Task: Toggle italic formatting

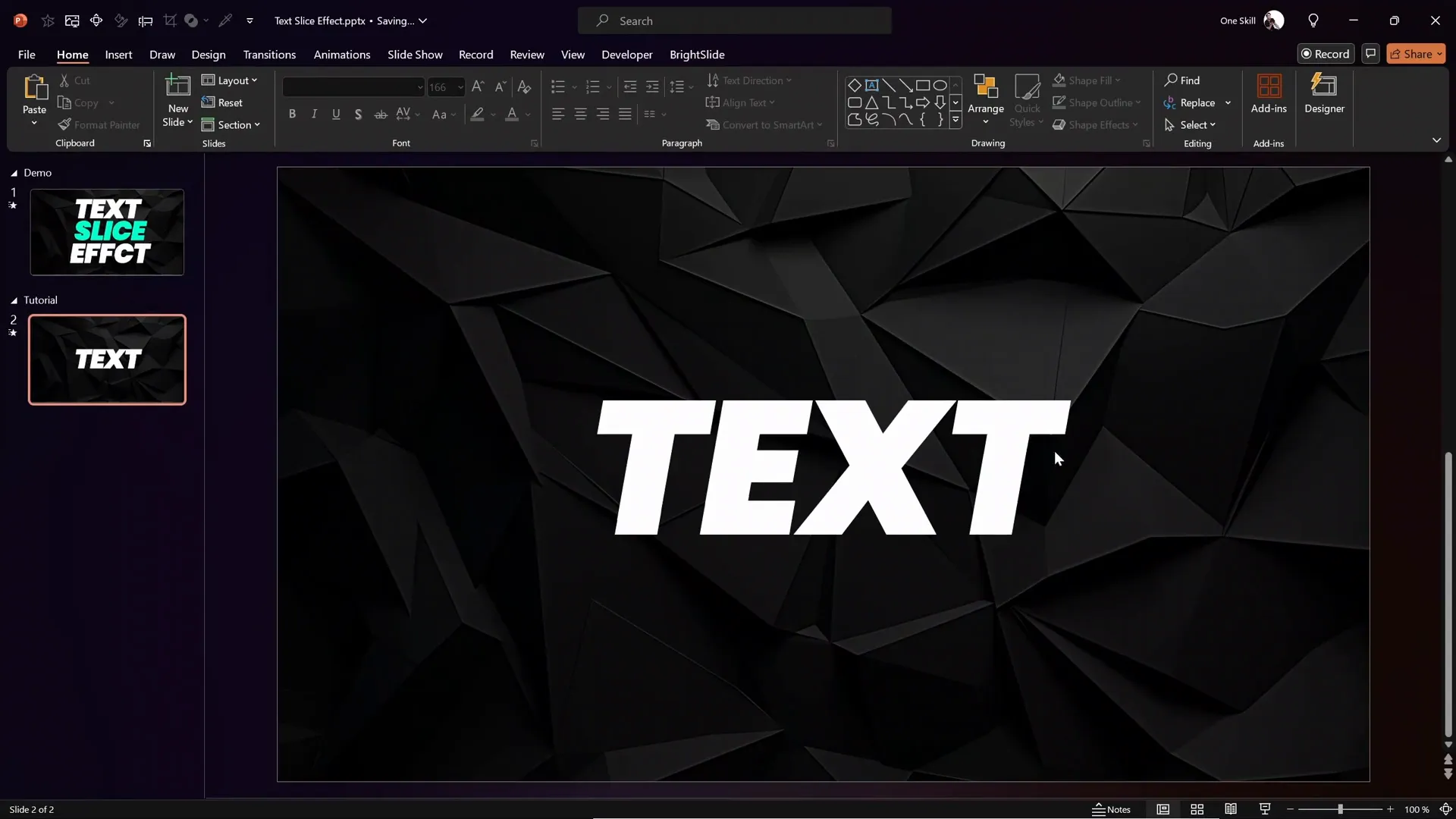Action: 314,114
